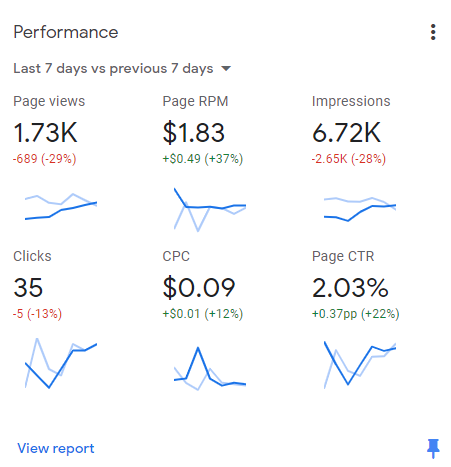451x467 pixels.
Task: Click the Impressions sparkline chart
Action: pyautogui.click(x=360, y=209)
